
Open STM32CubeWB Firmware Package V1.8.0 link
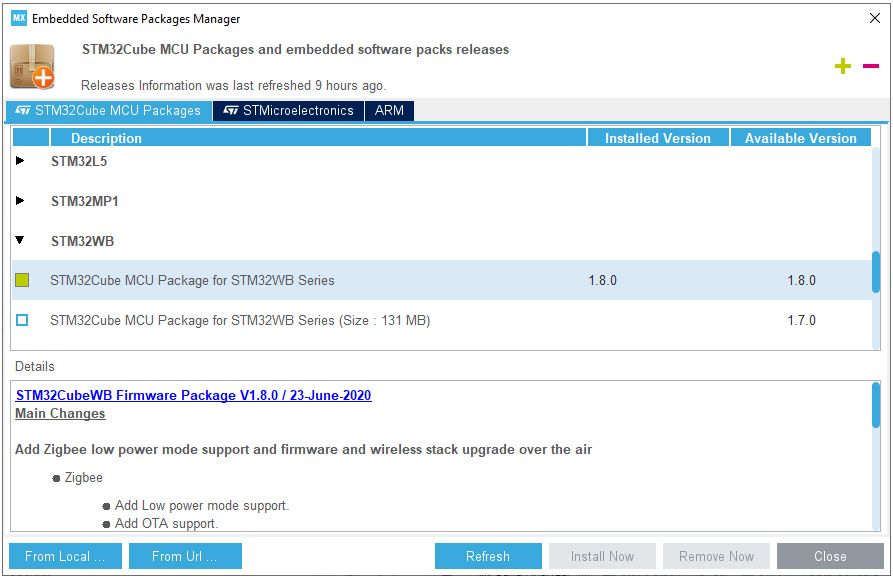coord(194,395)
